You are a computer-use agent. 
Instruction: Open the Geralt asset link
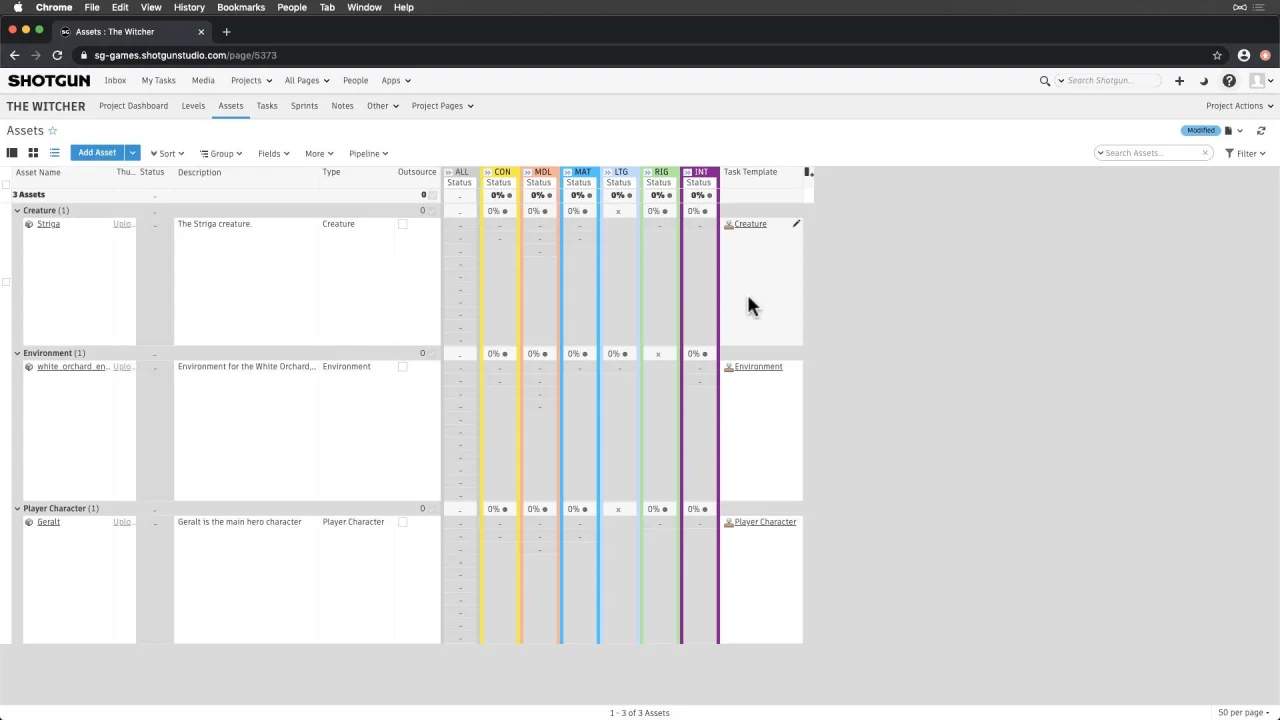point(48,522)
